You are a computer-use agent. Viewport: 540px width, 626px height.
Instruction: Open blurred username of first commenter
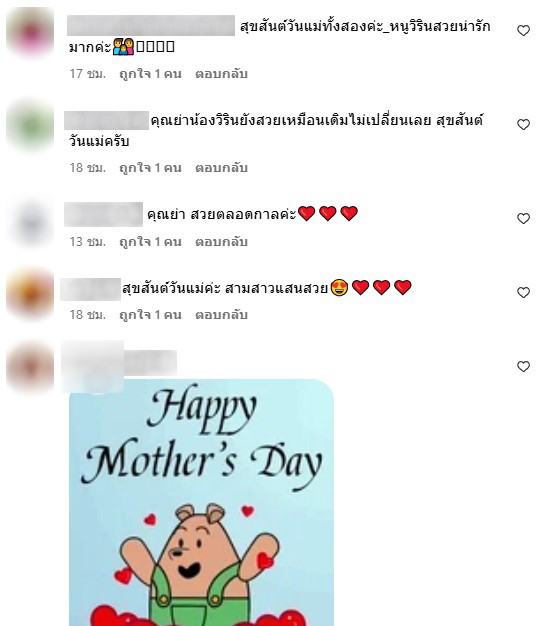151,26
